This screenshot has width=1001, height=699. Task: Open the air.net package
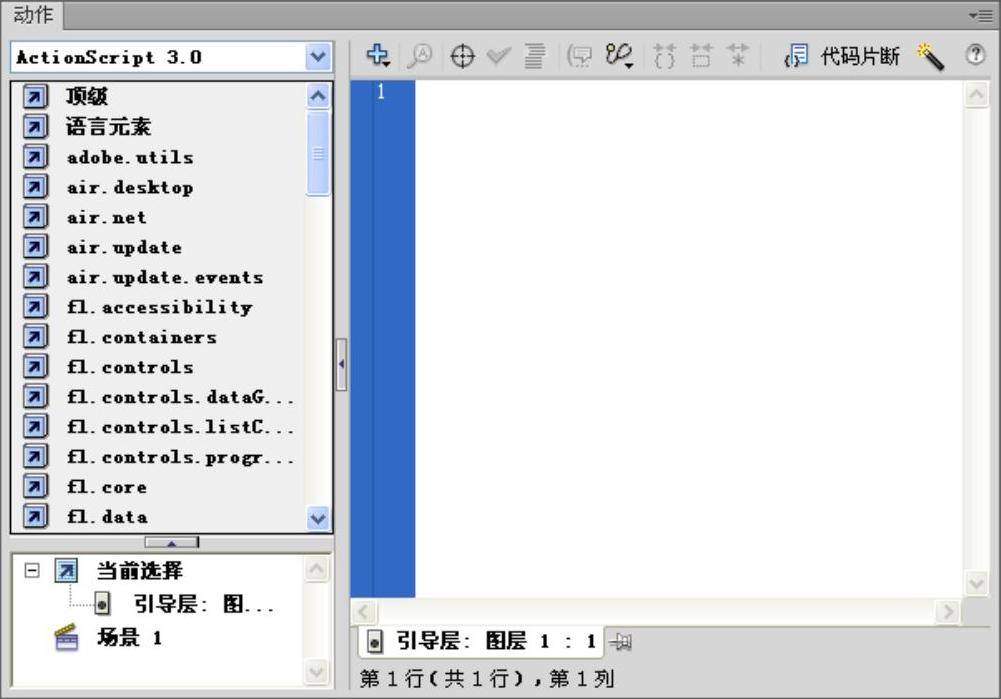(107, 216)
